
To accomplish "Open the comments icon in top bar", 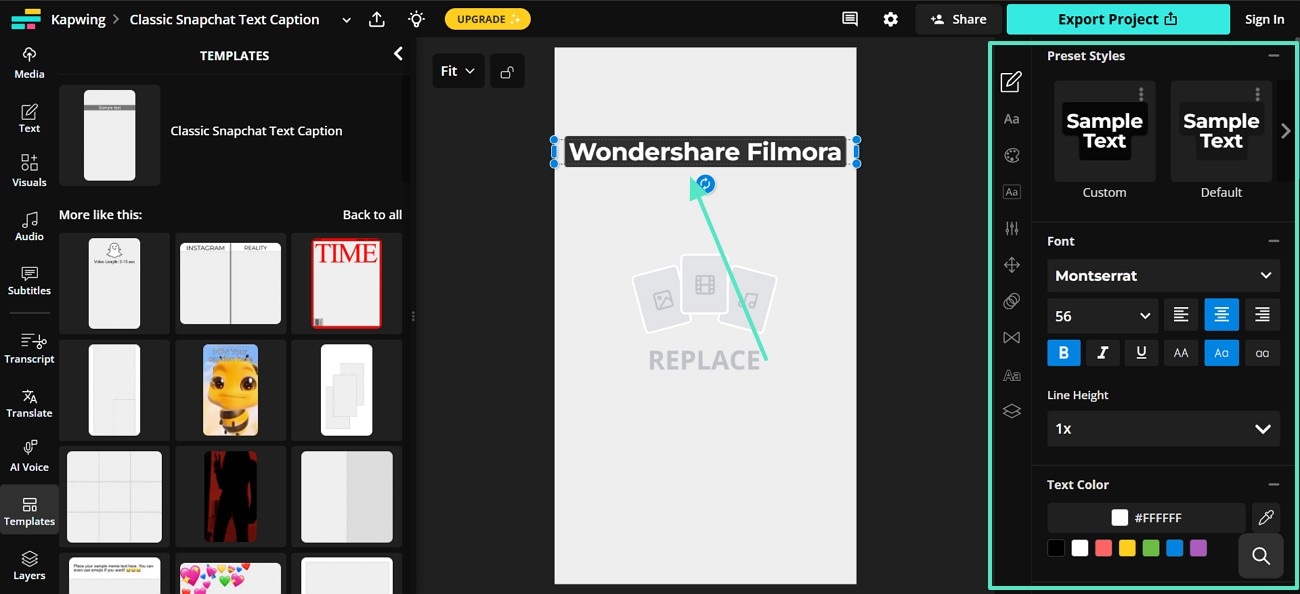I will pyautogui.click(x=850, y=19).
